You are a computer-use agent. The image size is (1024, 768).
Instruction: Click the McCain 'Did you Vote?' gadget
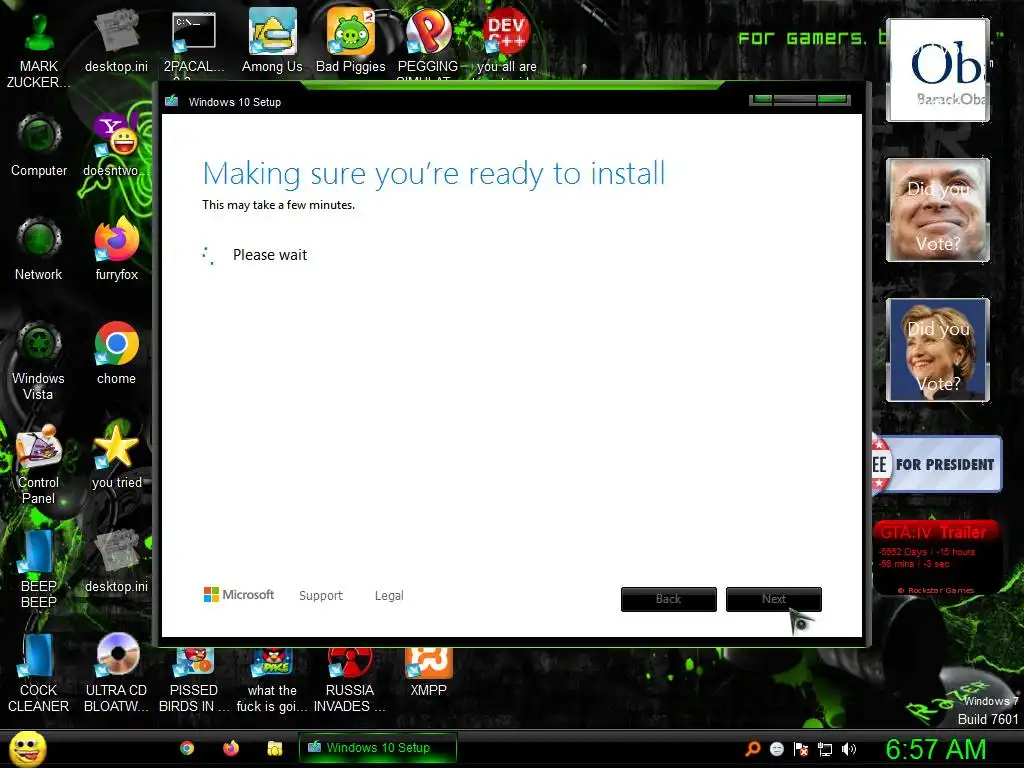tap(938, 210)
